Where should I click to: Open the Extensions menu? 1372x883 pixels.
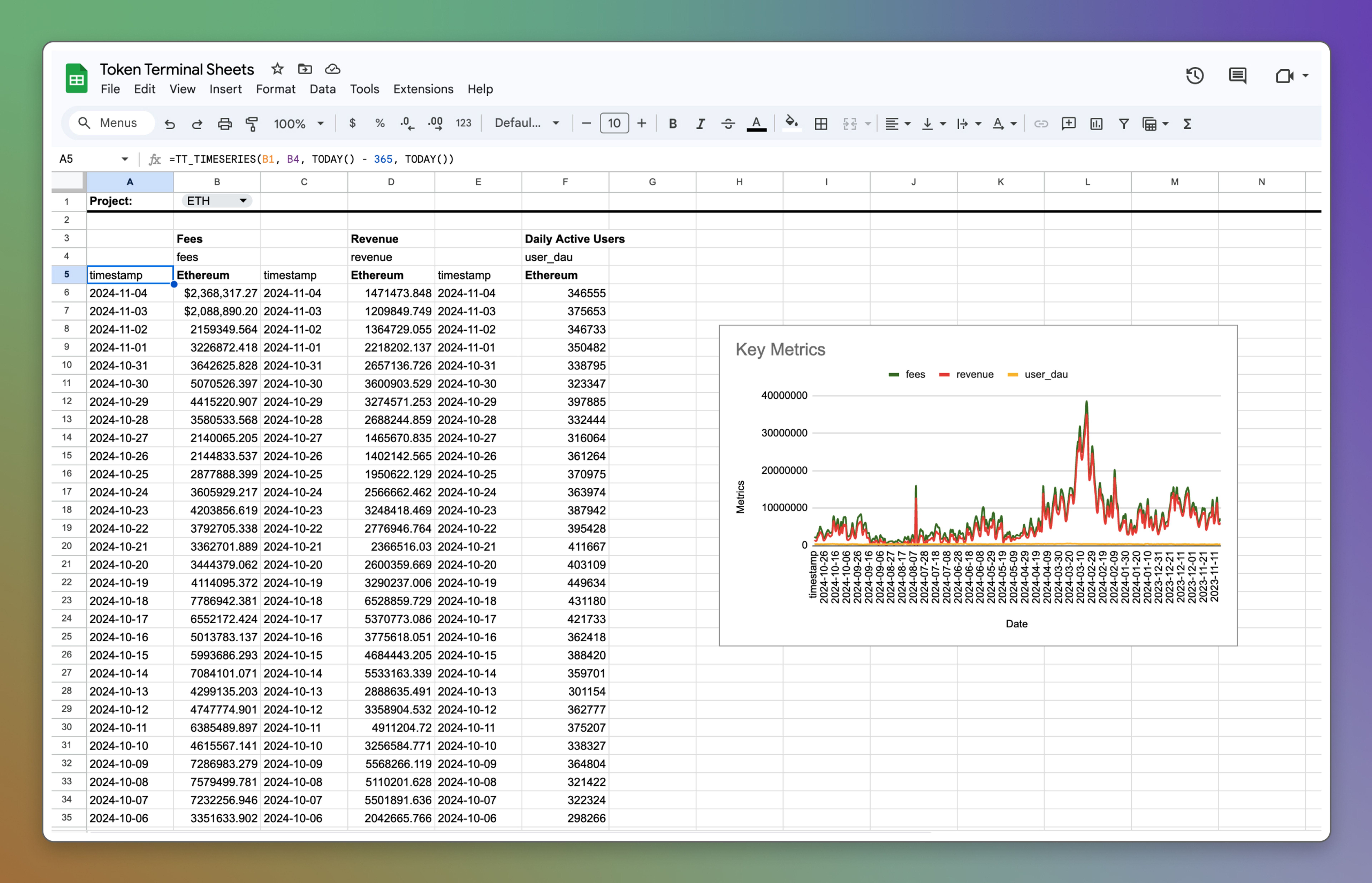click(x=423, y=90)
